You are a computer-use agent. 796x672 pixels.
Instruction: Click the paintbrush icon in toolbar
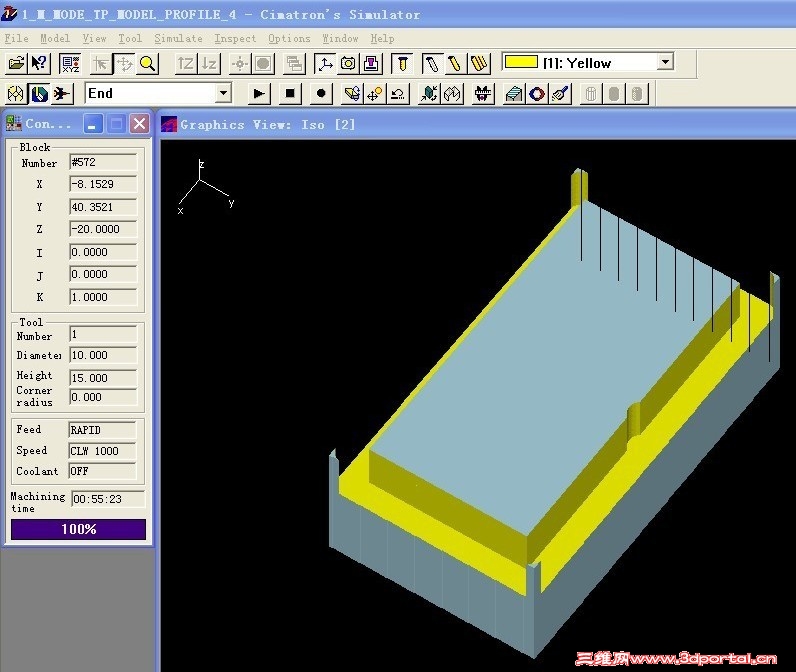coord(560,94)
